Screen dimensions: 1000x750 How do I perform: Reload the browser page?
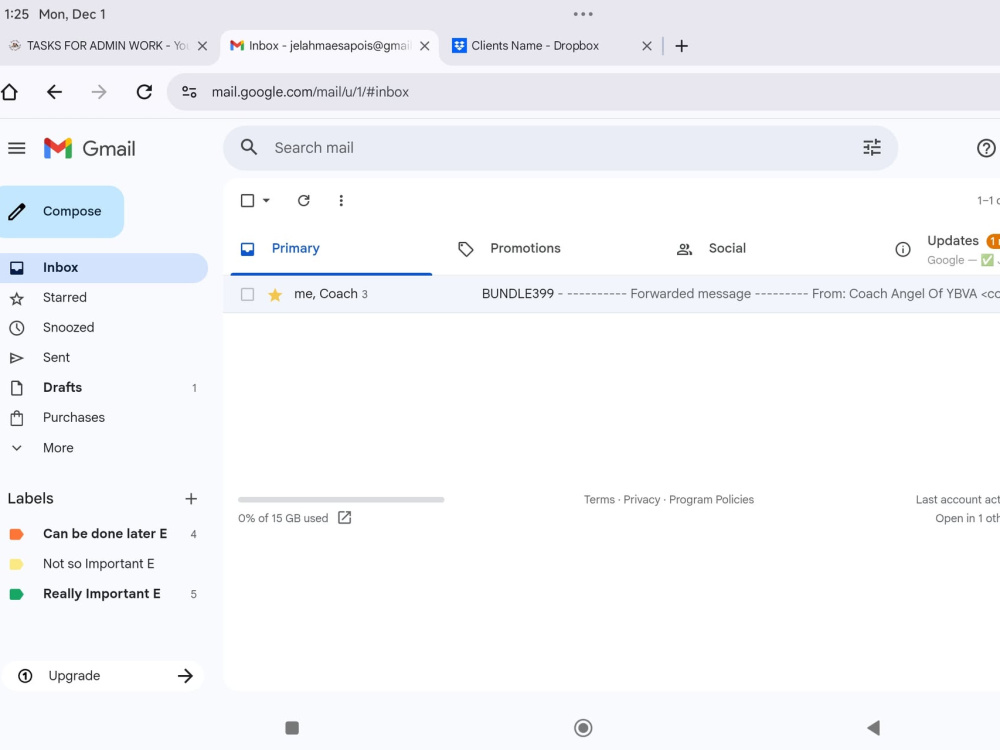(144, 92)
